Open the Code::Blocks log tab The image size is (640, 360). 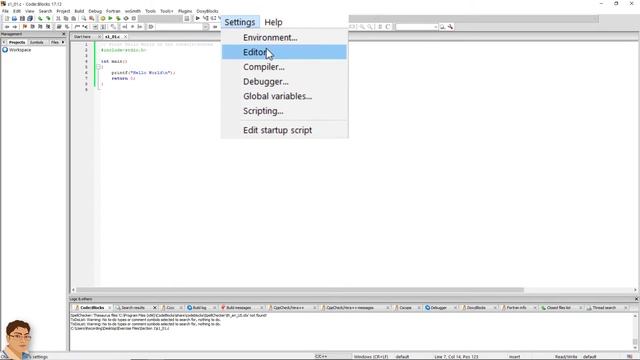tap(92, 308)
